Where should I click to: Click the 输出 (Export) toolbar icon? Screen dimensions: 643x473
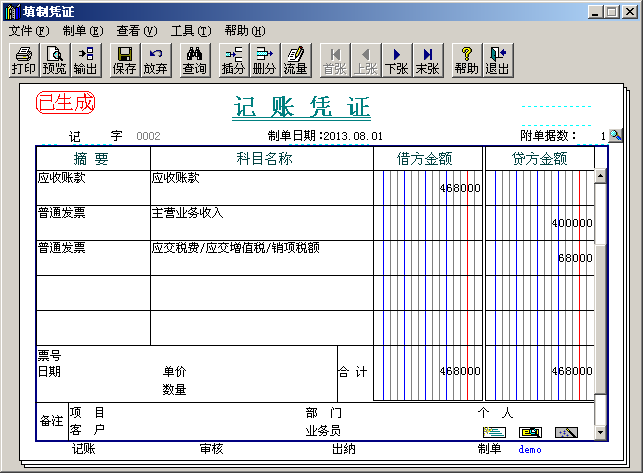[x=86, y=60]
